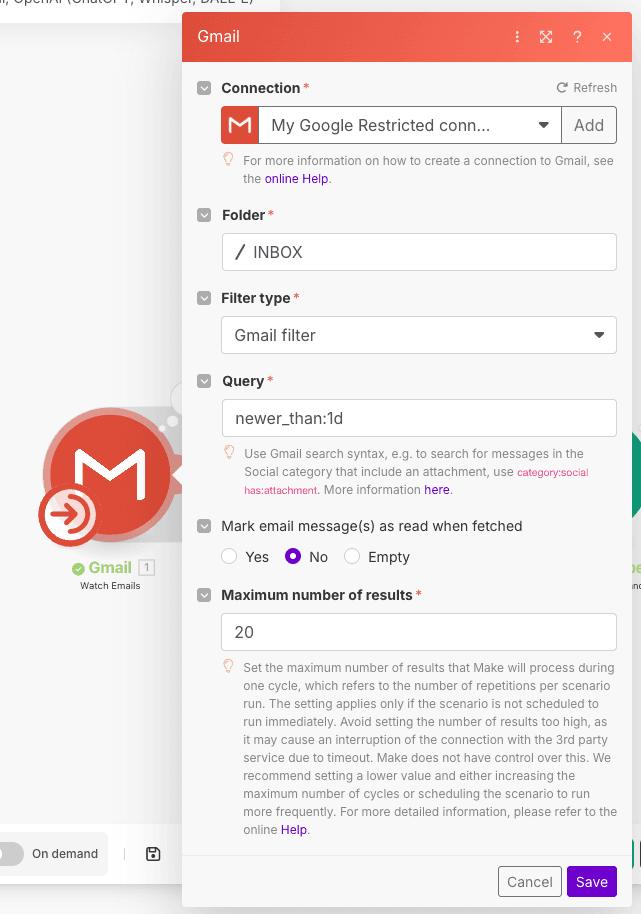This screenshot has height=914, width=641.
Task: Click the Add connection button
Action: (x=589, y=125)
